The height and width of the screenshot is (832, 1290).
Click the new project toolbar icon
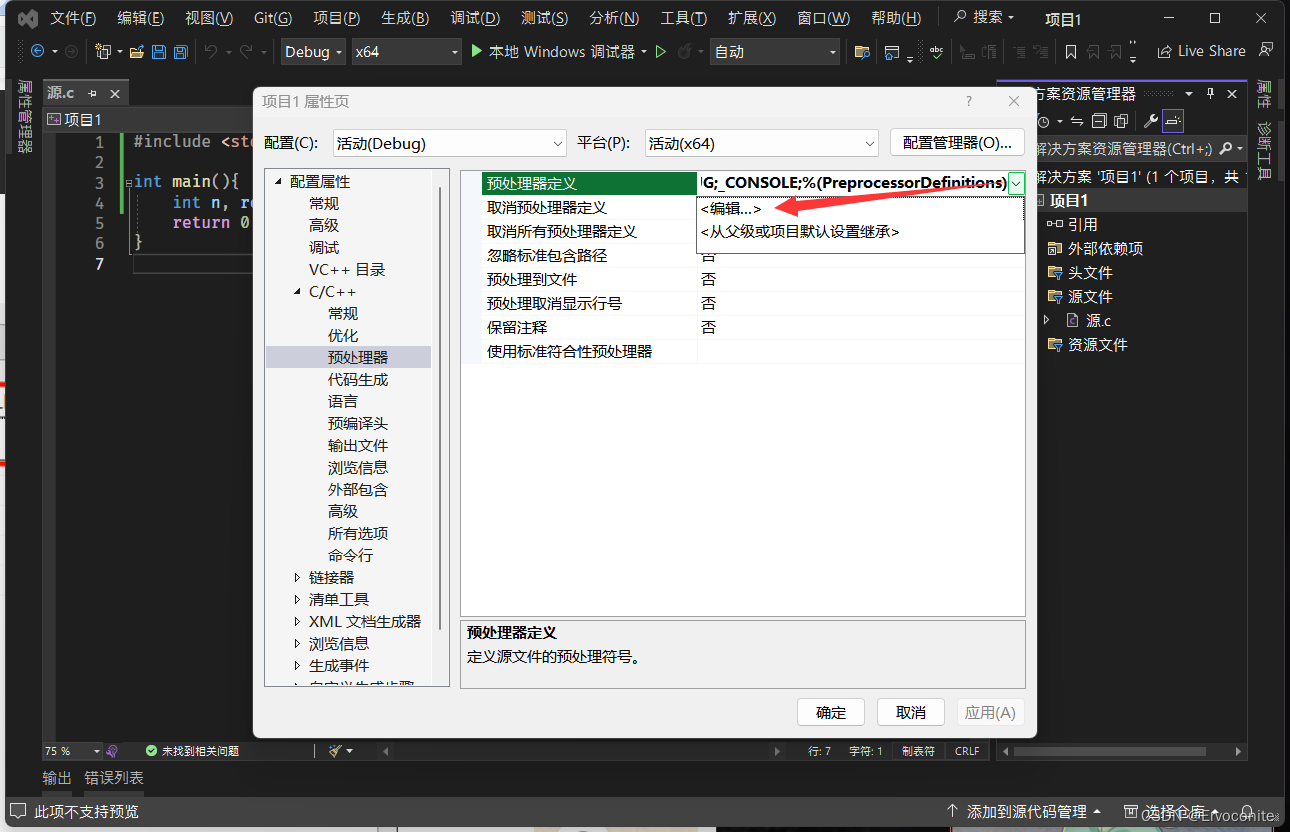(102, 52)
